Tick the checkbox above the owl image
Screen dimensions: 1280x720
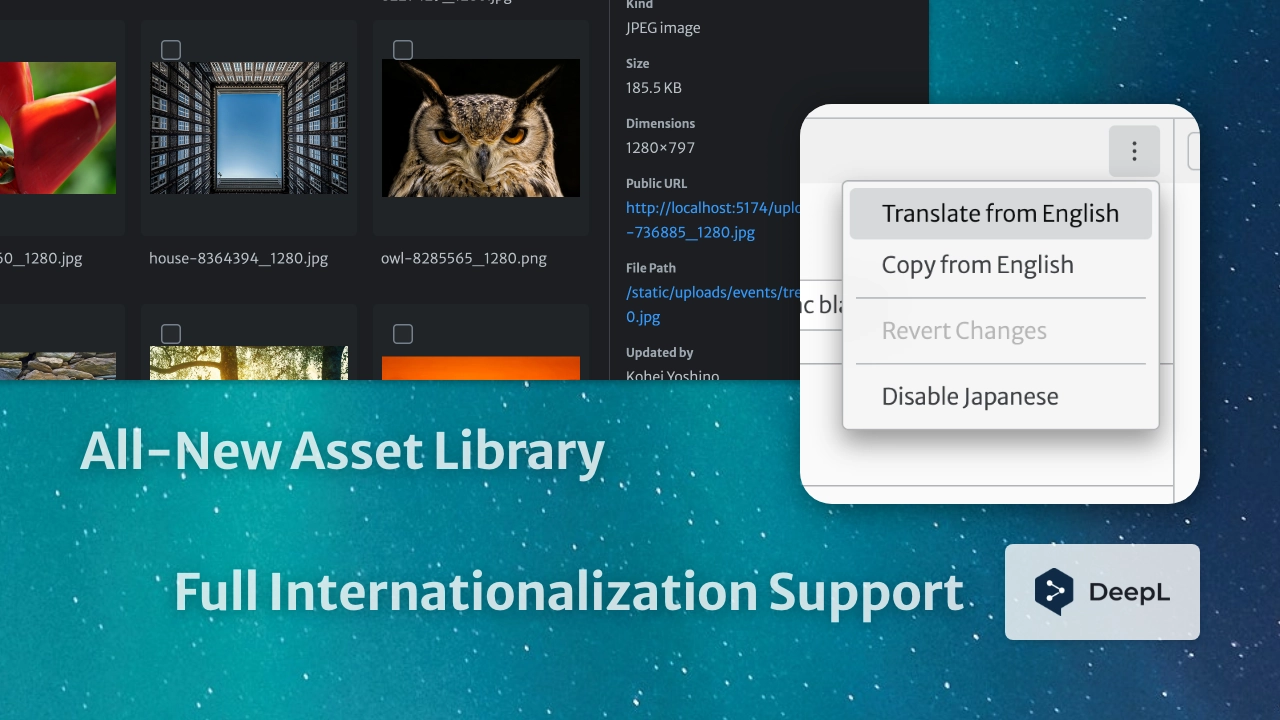[x=403, y=50]
